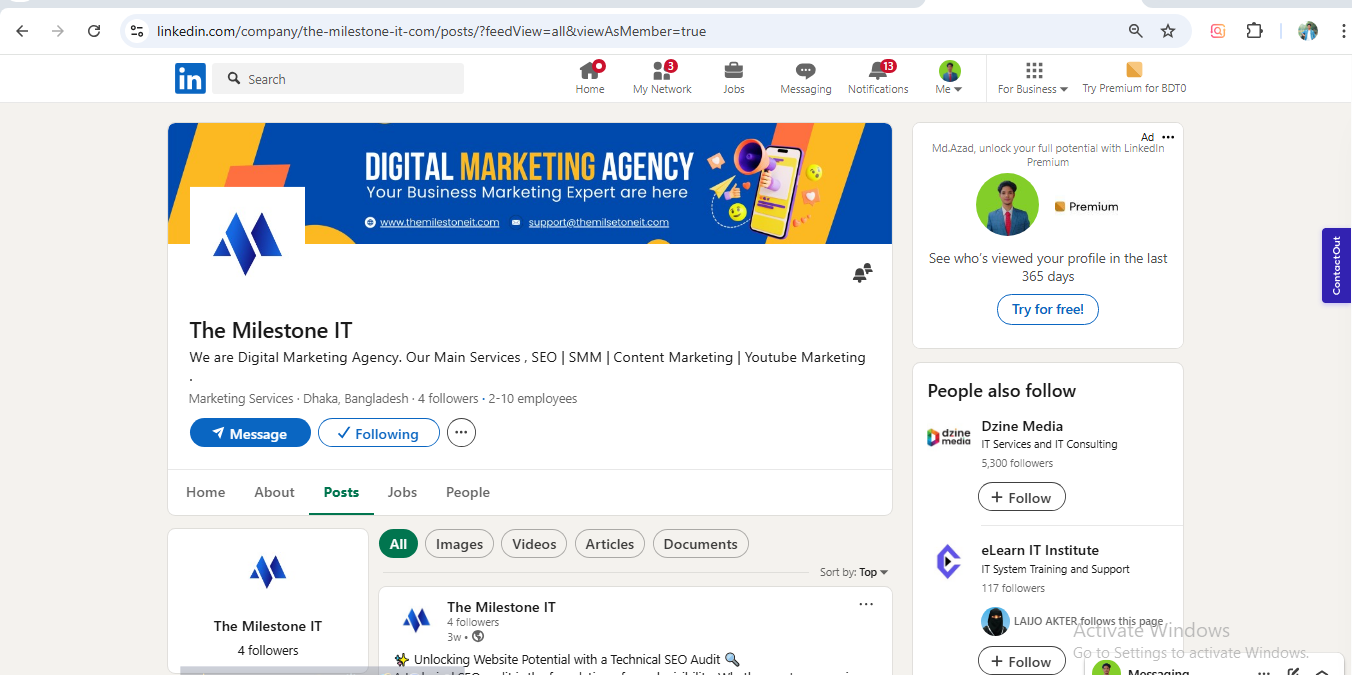
Task: Follow Dzine Media
Action: click(x=1021, y=497)
